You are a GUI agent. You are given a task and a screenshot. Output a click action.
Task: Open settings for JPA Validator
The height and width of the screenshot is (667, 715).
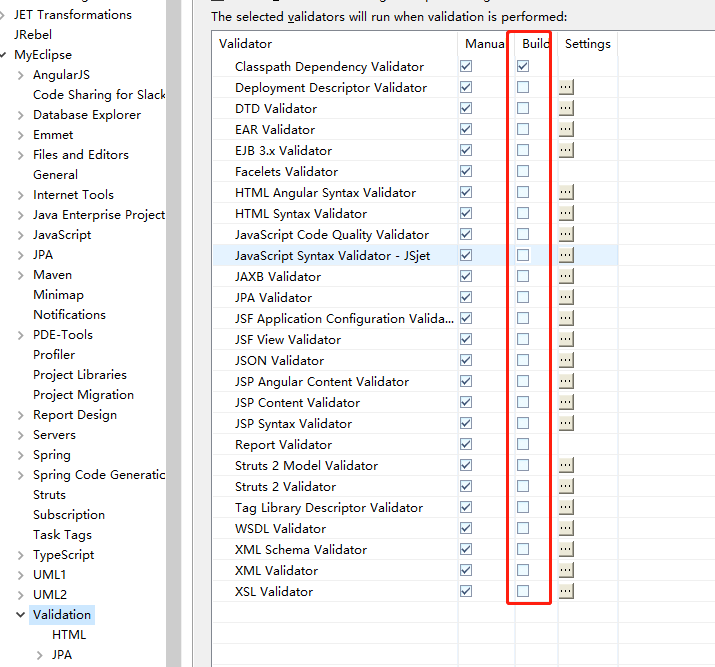566,297
